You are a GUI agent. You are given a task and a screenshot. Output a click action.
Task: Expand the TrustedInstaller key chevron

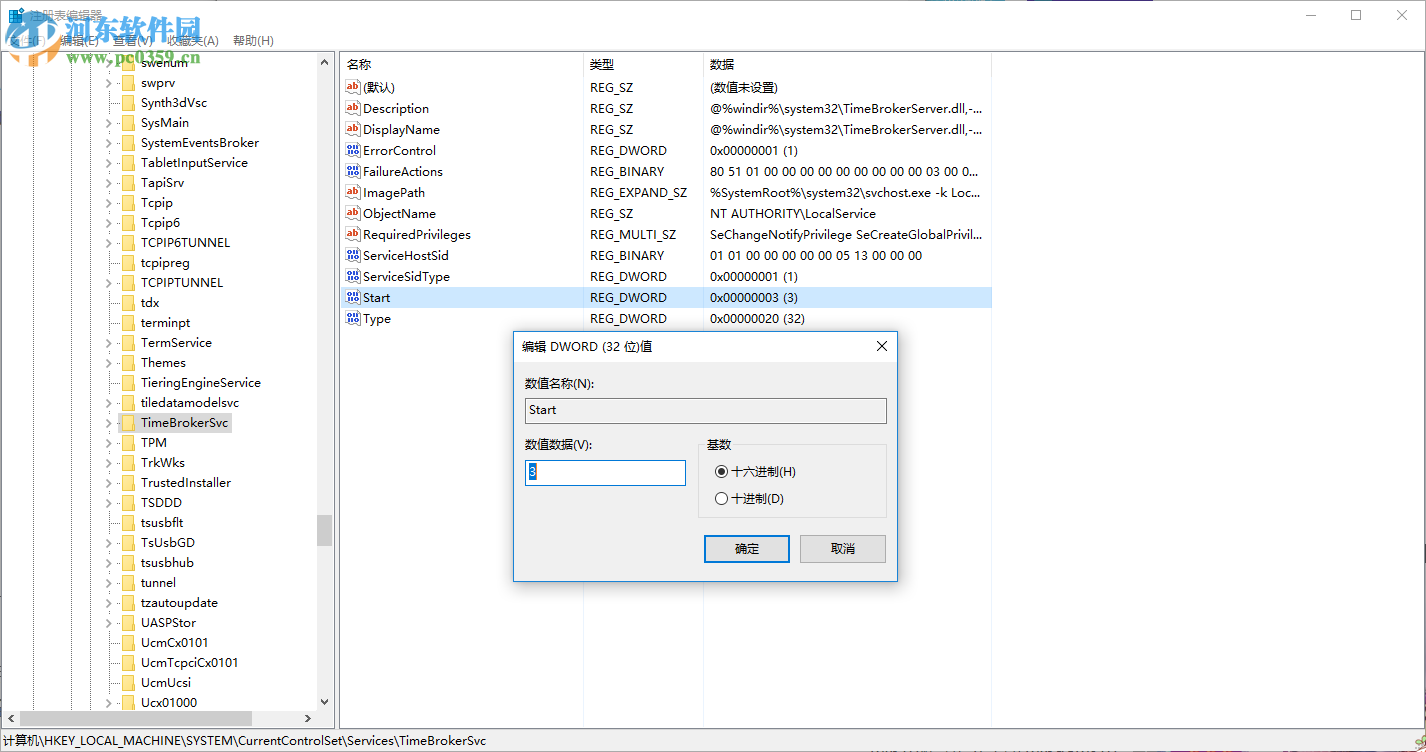(107, 482)
